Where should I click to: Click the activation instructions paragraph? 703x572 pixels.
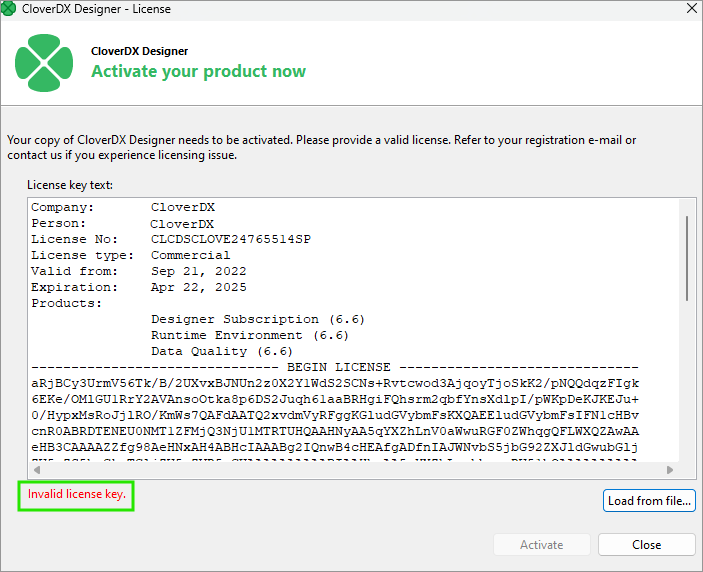tap(321, 147)
